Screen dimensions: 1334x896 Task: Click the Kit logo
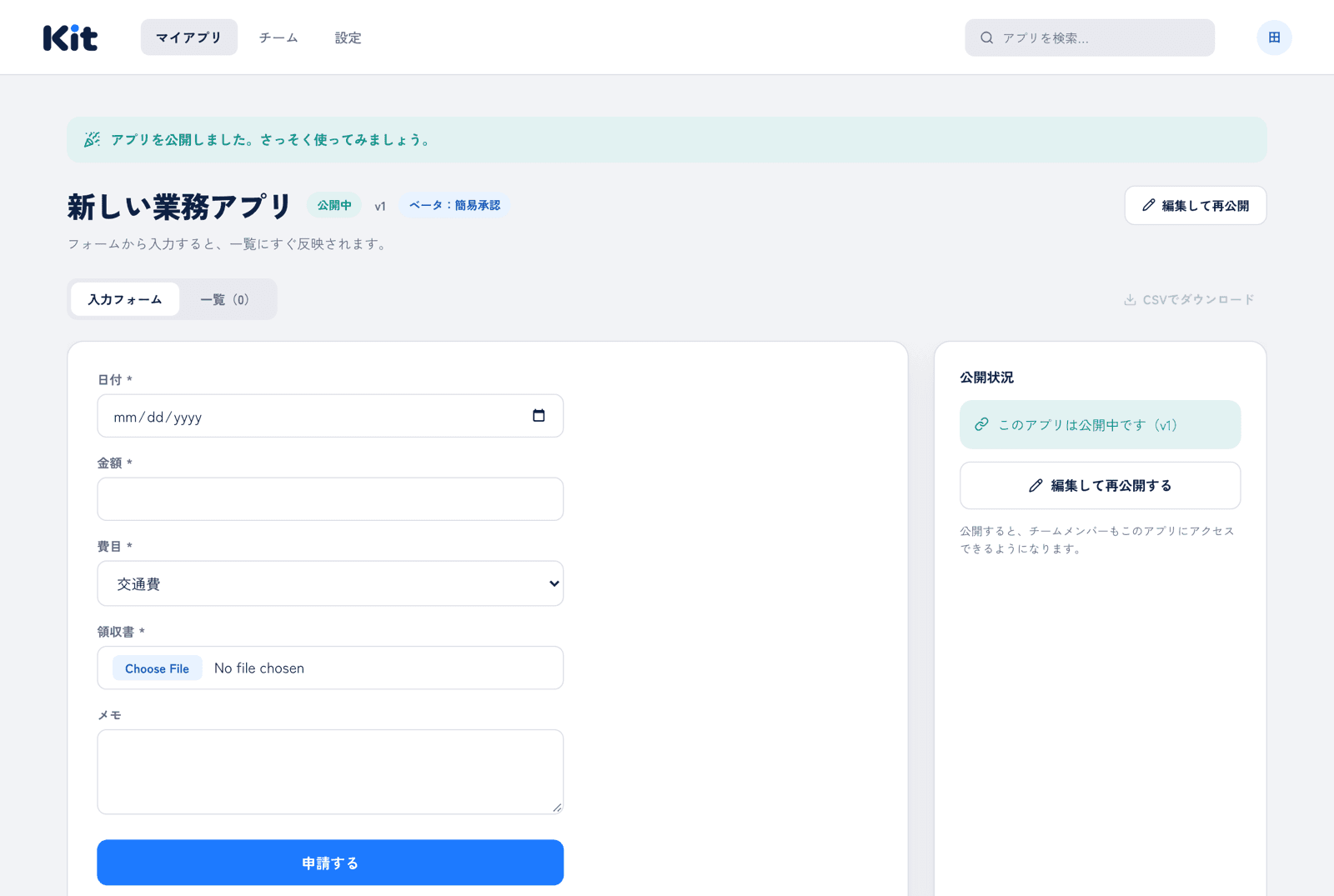click(x=70, y=38)
